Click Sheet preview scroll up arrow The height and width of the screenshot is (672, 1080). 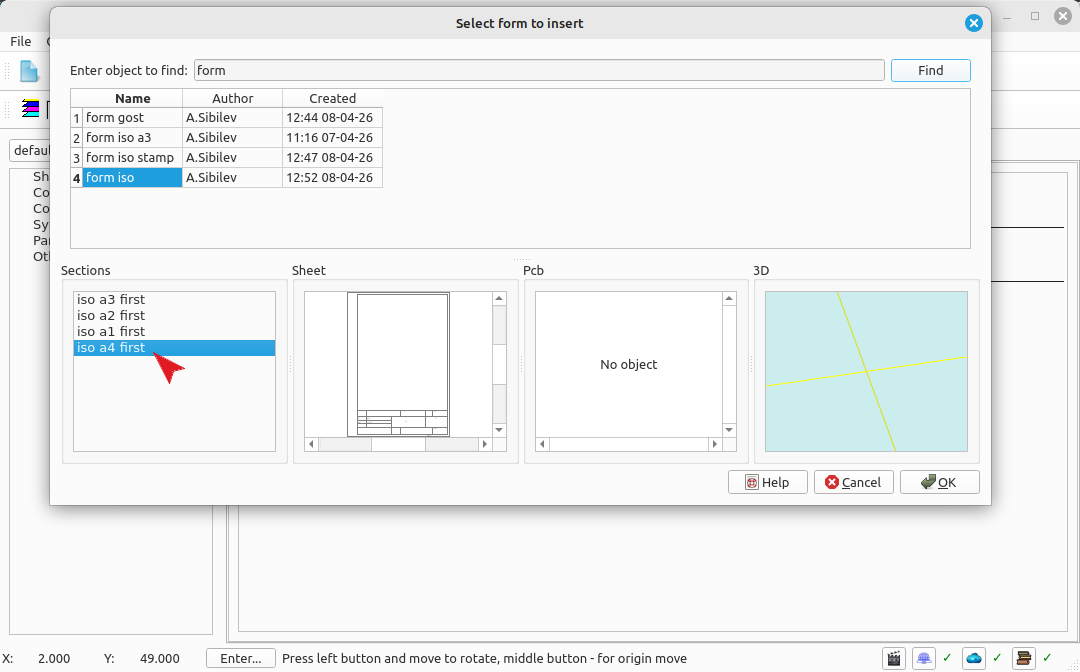499,298
